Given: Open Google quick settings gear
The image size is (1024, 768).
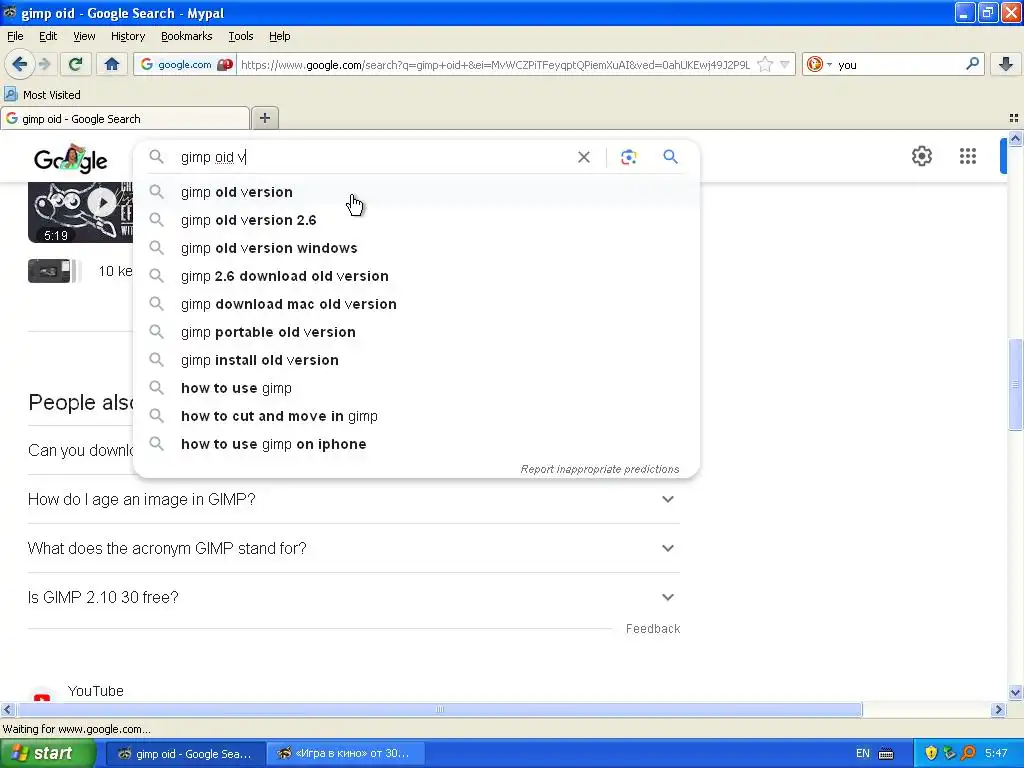Looking at the screenshot, I should click(921, 156).
